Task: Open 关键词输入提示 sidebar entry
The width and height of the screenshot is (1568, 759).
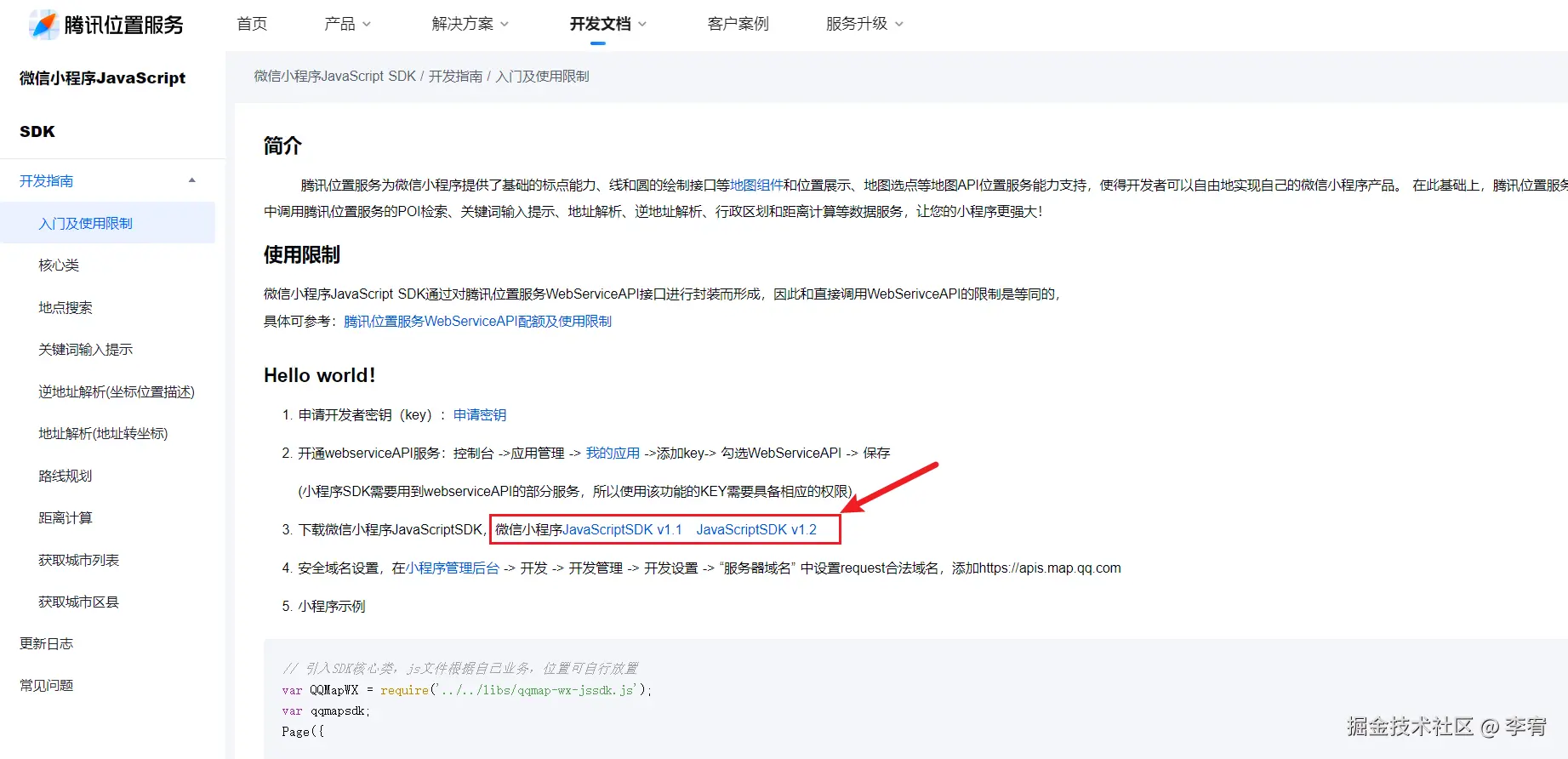Action: pyautogui.click(x=85, y=350)
